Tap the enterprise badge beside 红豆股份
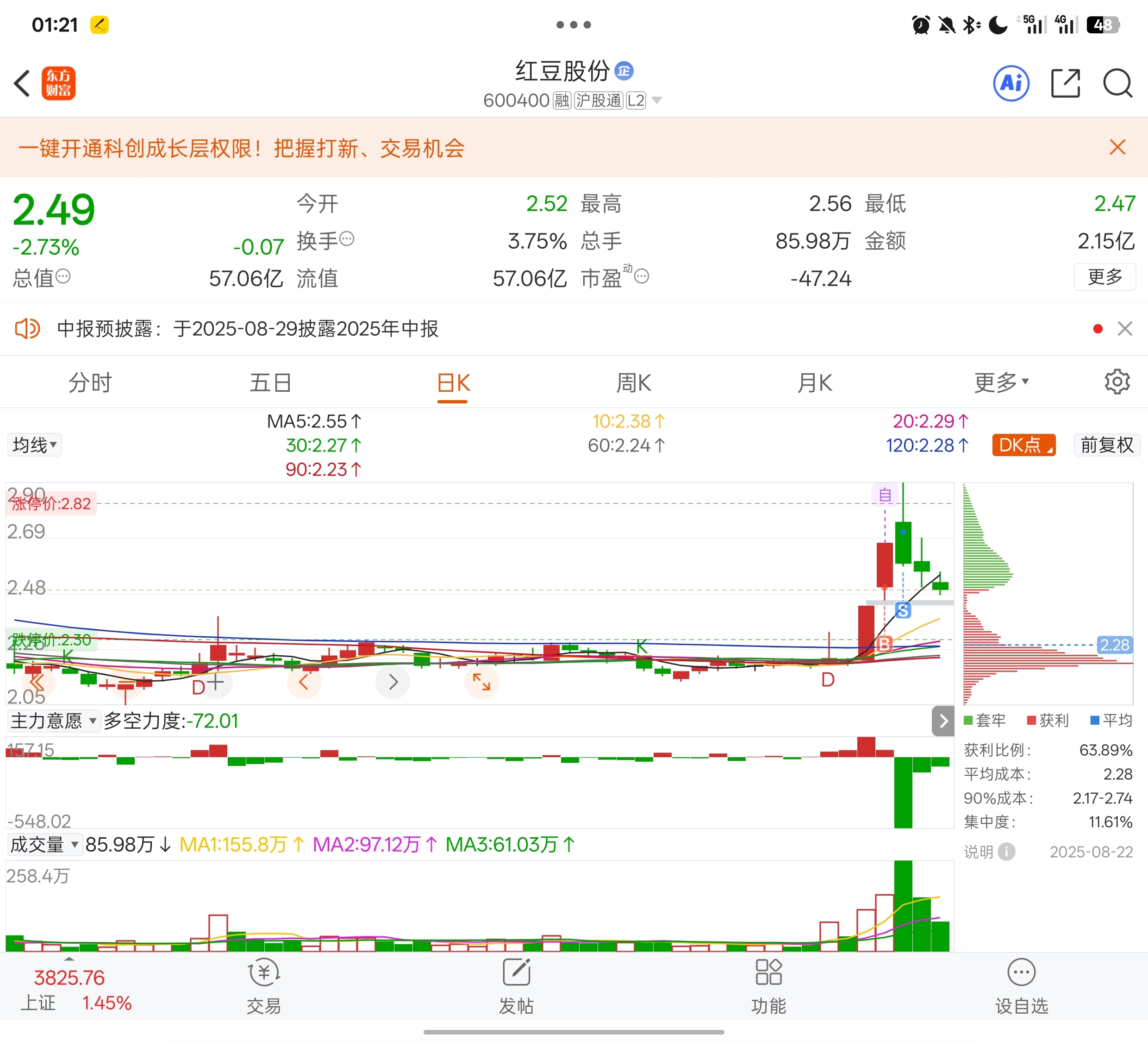The image size is (1148, 1041). 624,71
